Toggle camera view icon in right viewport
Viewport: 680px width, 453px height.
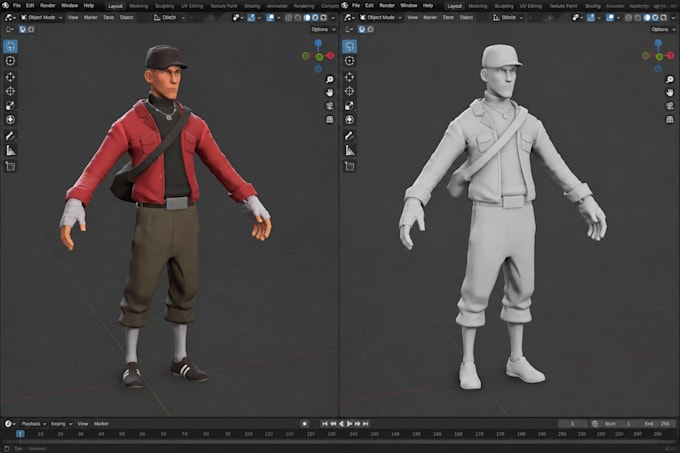point(670,106)
